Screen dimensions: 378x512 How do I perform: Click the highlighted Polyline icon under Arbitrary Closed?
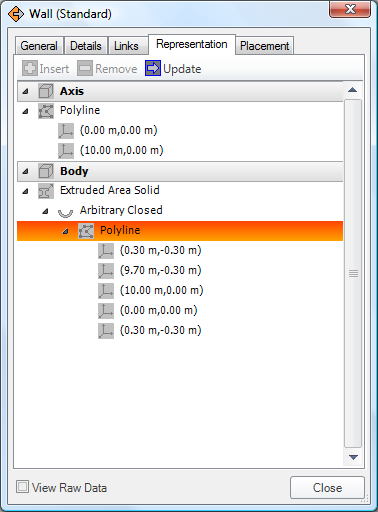(86, 231)
